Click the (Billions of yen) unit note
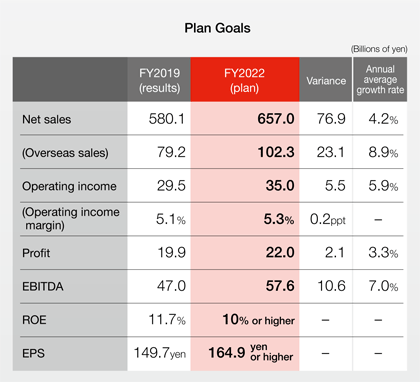This screenshot has width=420, height=382. click(379, 49)
